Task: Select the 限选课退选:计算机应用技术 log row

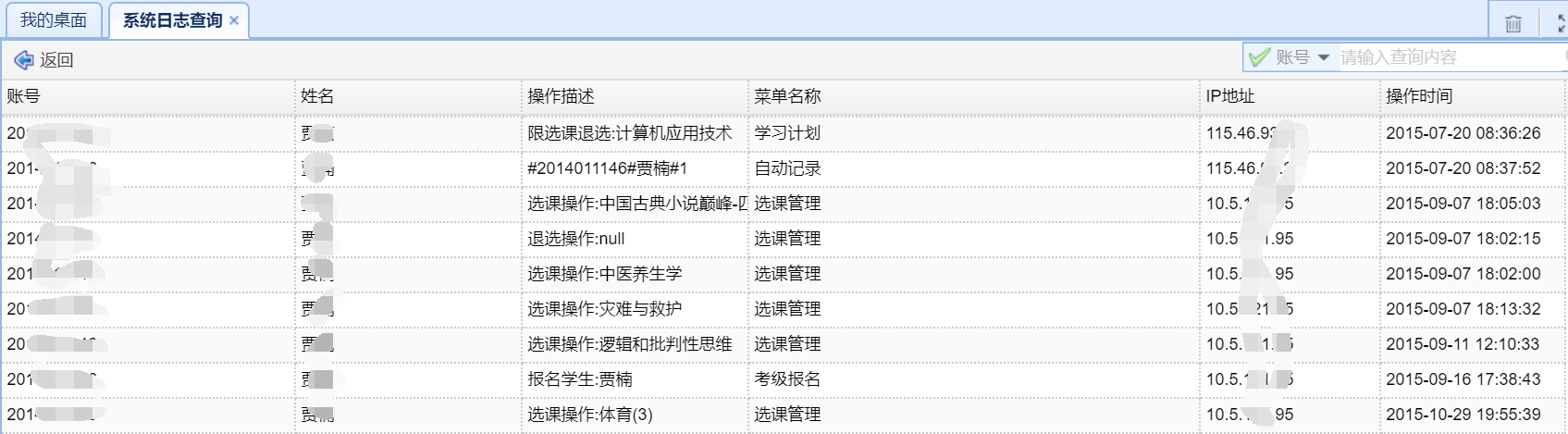Action: [629, 133]
